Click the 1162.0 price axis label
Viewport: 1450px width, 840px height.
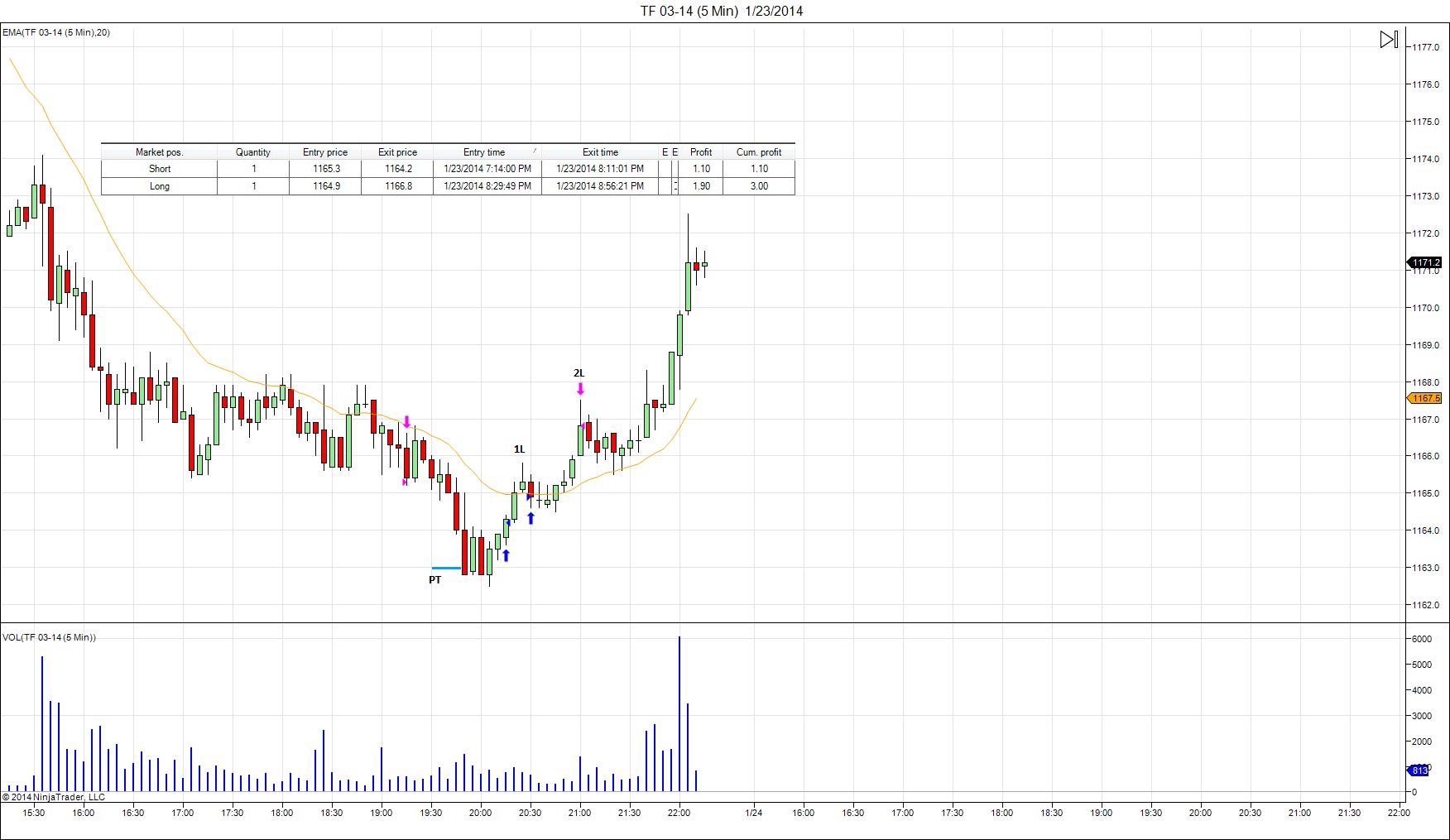pyautogui.click(x=1426, y=605)
